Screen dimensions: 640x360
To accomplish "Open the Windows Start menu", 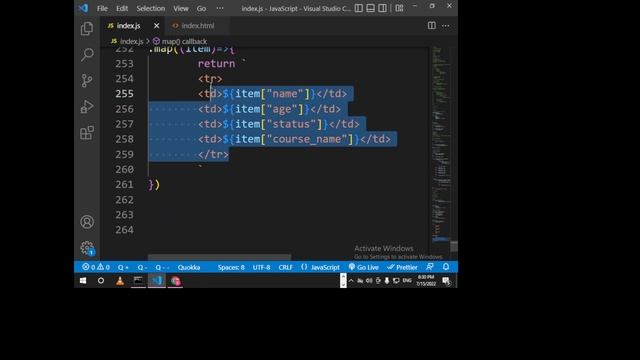I will pyautogui.click(x=83, y=281).
